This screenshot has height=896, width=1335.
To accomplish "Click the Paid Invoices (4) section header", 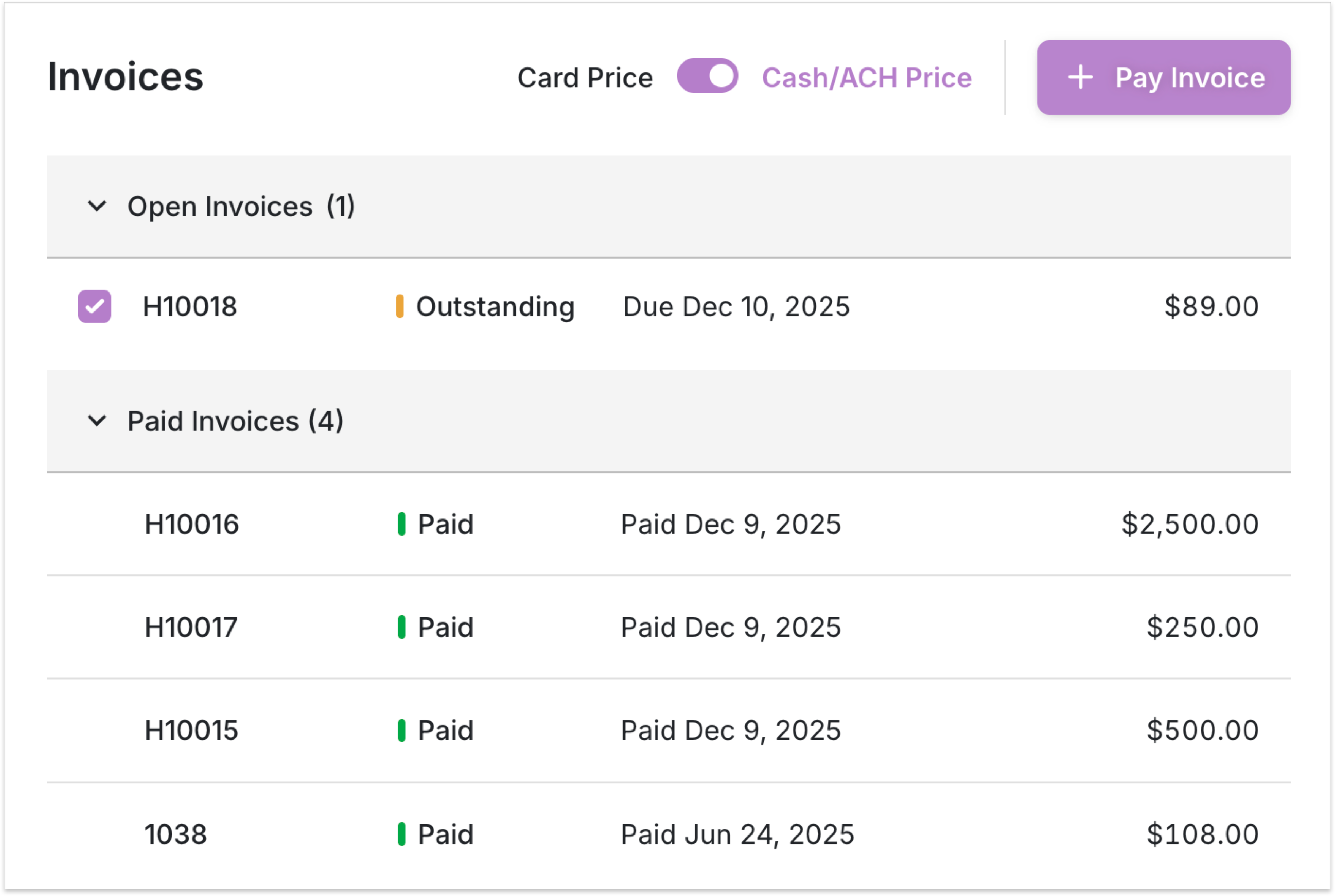I will (x=235, y=421).
